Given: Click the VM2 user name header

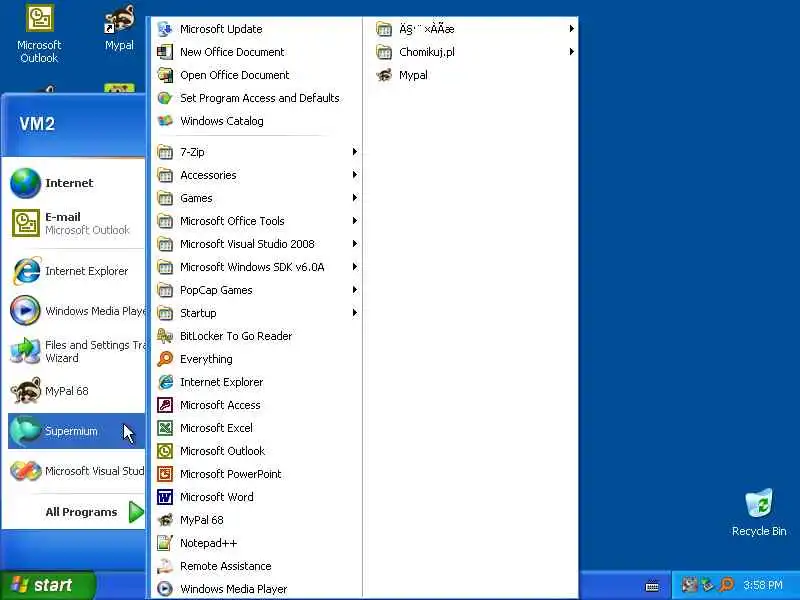Looking at the screenshot, I should (x=37, y=123).
